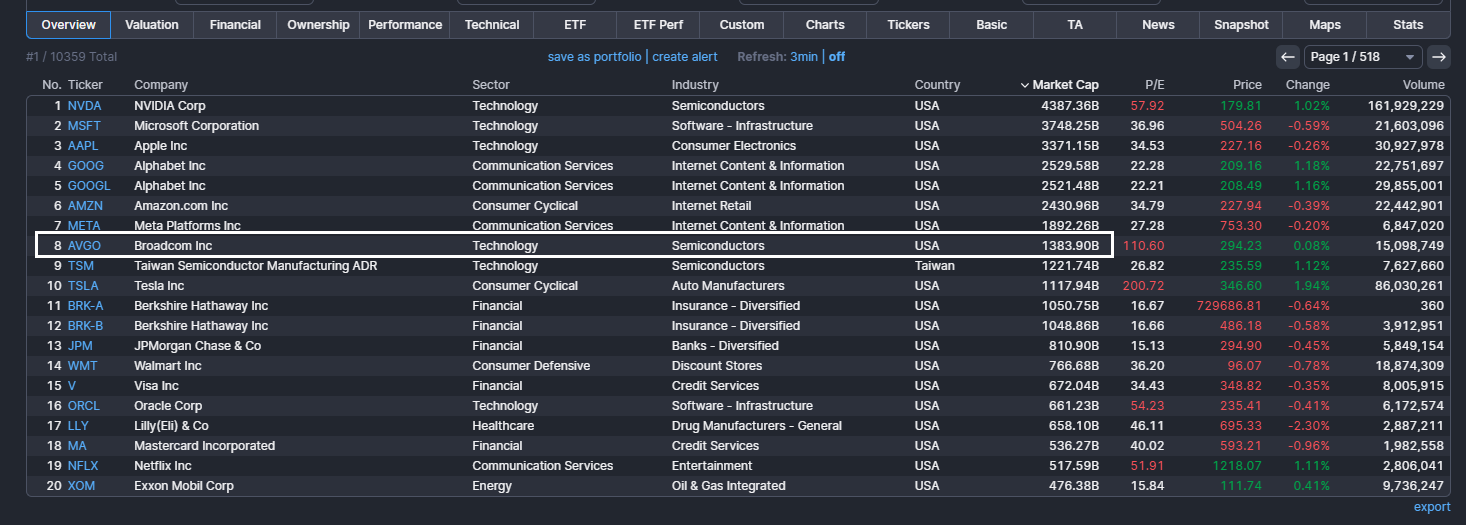Open the TSLA ticker link
Image resolution: width=1466 pixels, height=525 pixels.
tap(83, 285)
